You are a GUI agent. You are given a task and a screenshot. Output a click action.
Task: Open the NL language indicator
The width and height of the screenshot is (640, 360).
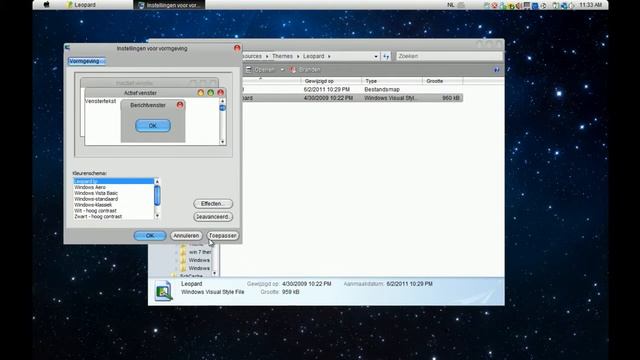pyautogui.click(x=451, y=5)
